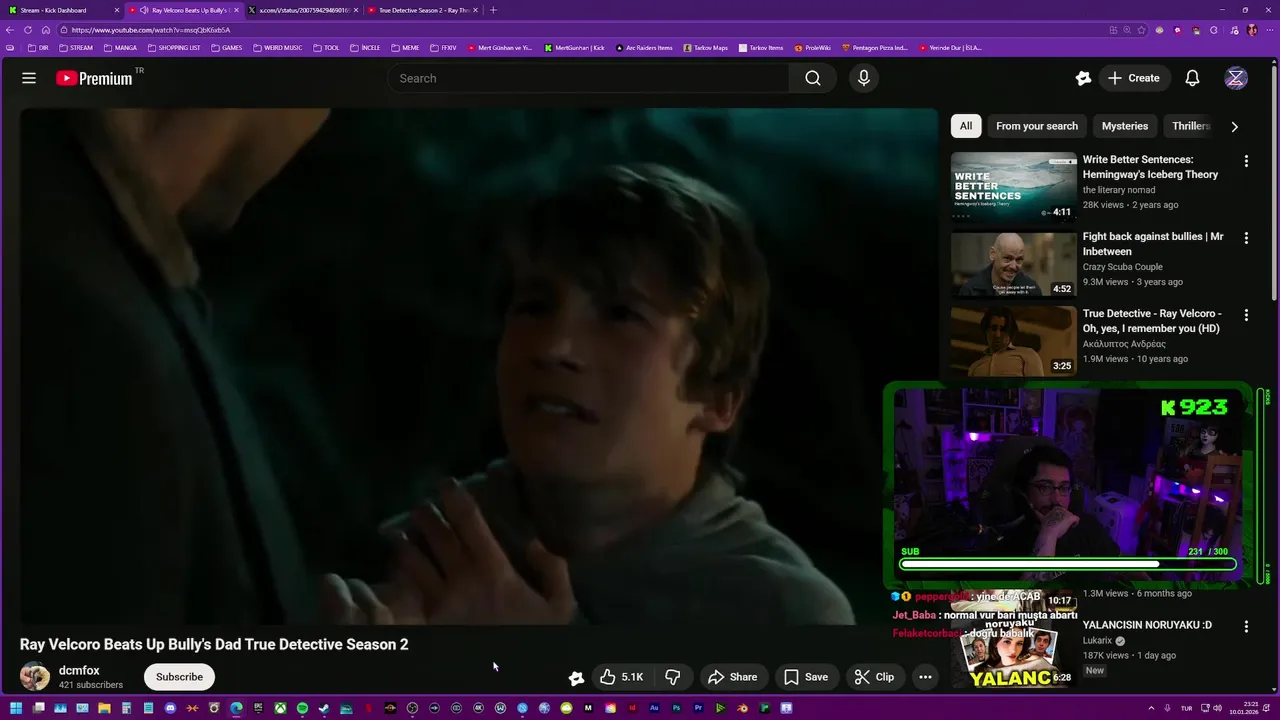Open Epic Games launcher from taskbar

(x=258, y=708)
